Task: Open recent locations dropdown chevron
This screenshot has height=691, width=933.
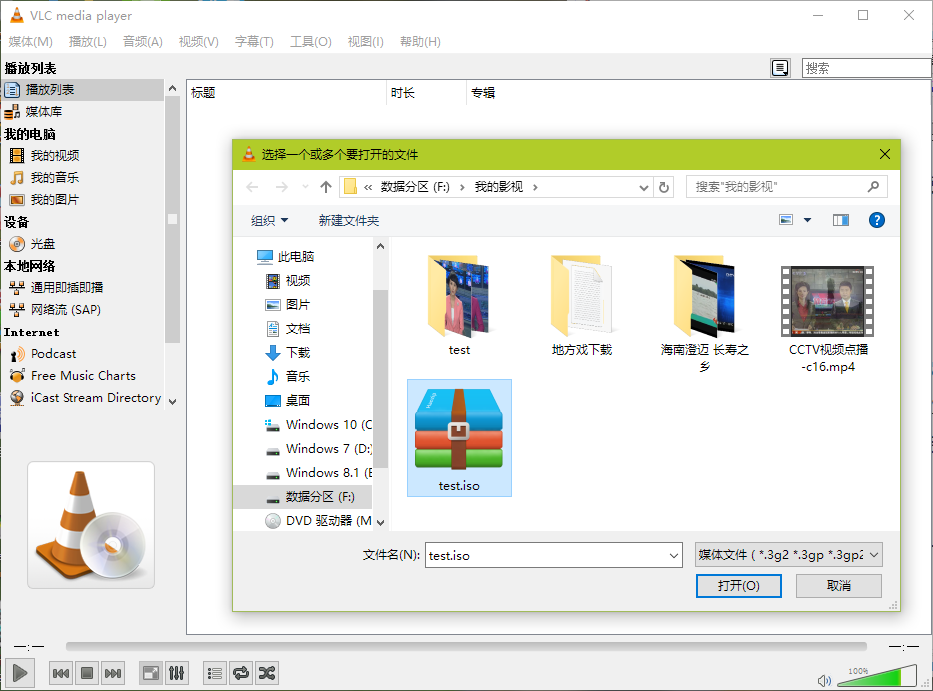Action: [x=305, y=187]
